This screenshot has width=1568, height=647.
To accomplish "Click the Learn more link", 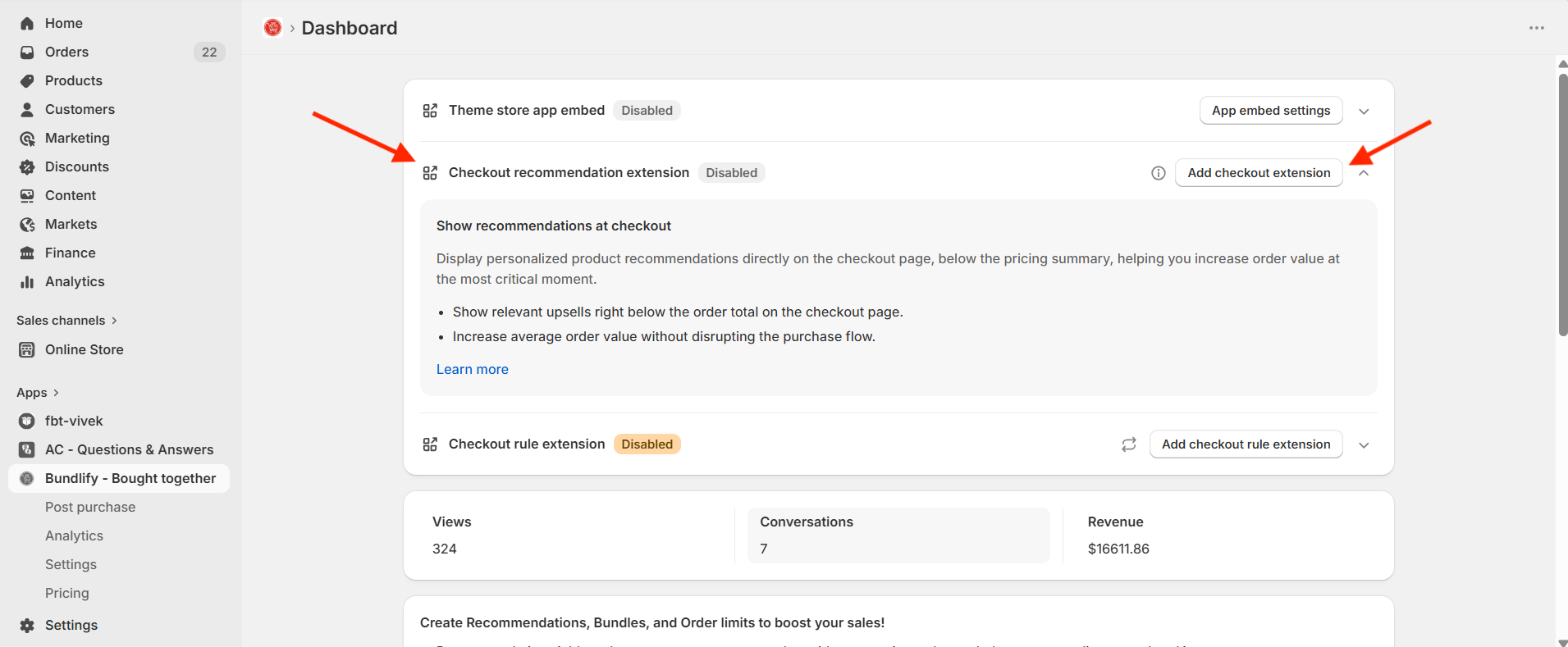I will tap(472, 370).
